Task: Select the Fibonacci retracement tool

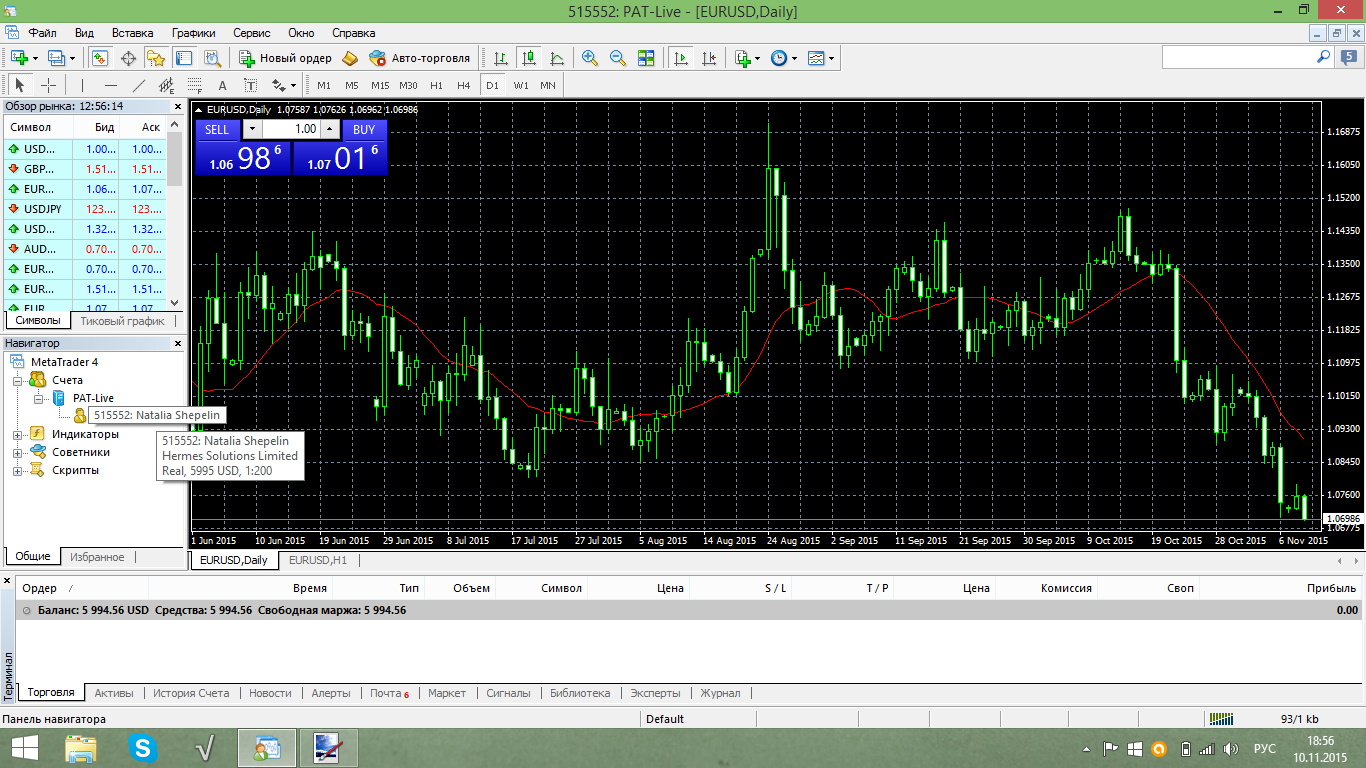Action: (195, 85)
